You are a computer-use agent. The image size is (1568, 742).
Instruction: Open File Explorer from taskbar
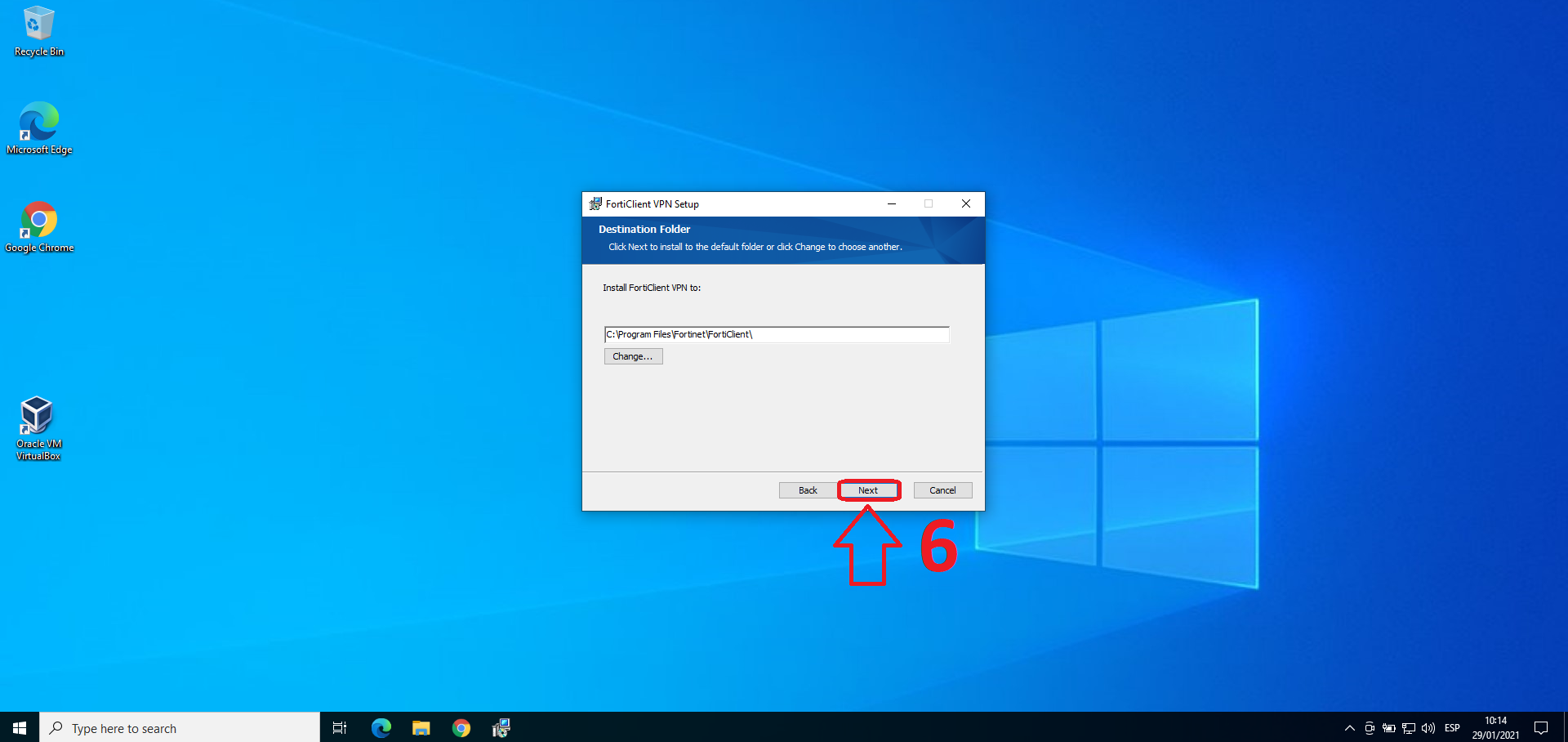coord(421,727)
